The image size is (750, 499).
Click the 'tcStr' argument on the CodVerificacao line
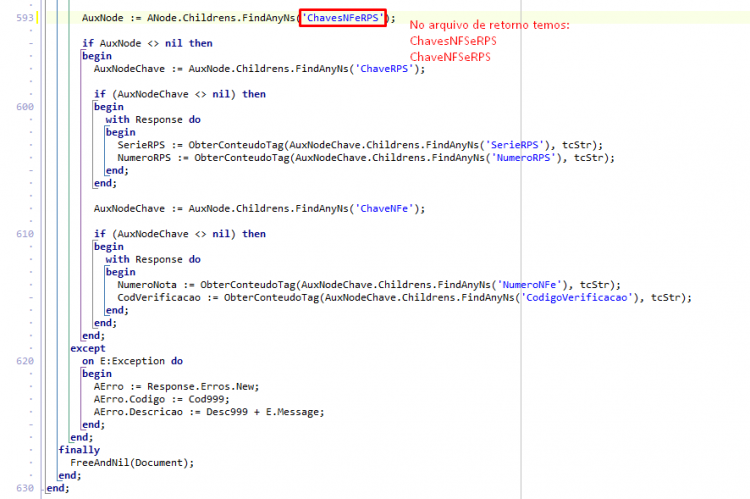coord(666,298)
